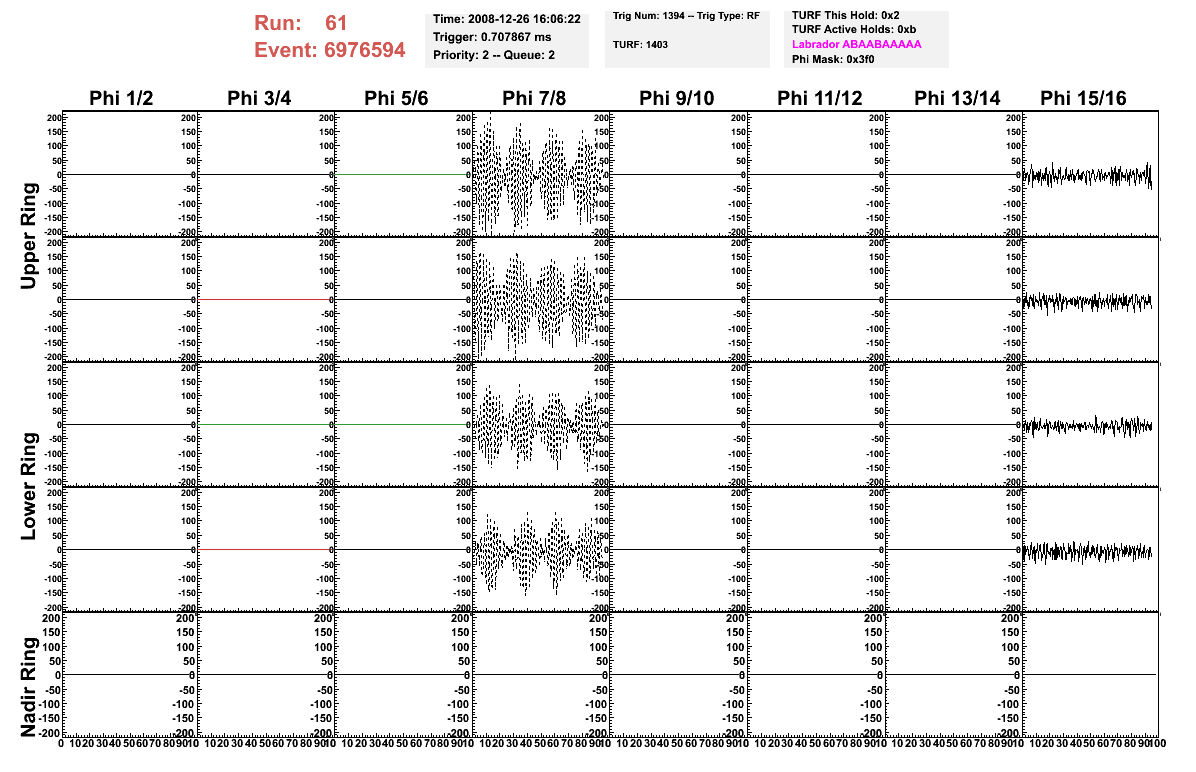The image size is (1196, 772).
Task: Open second Upper Ring Phi 7/8 waveform plot
Action: (x=542, y=298)
